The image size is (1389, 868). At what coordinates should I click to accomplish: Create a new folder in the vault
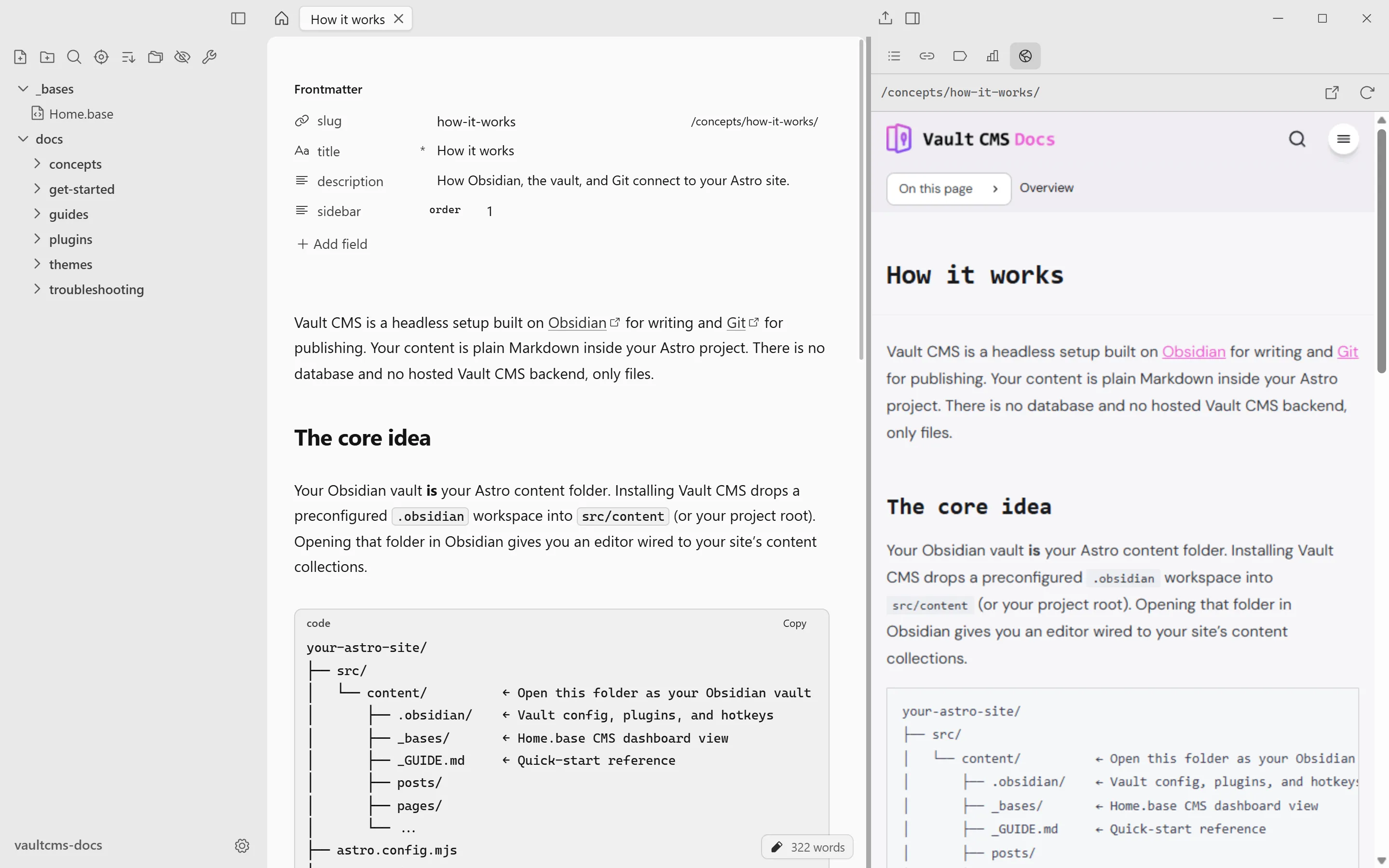coord(47,57)
